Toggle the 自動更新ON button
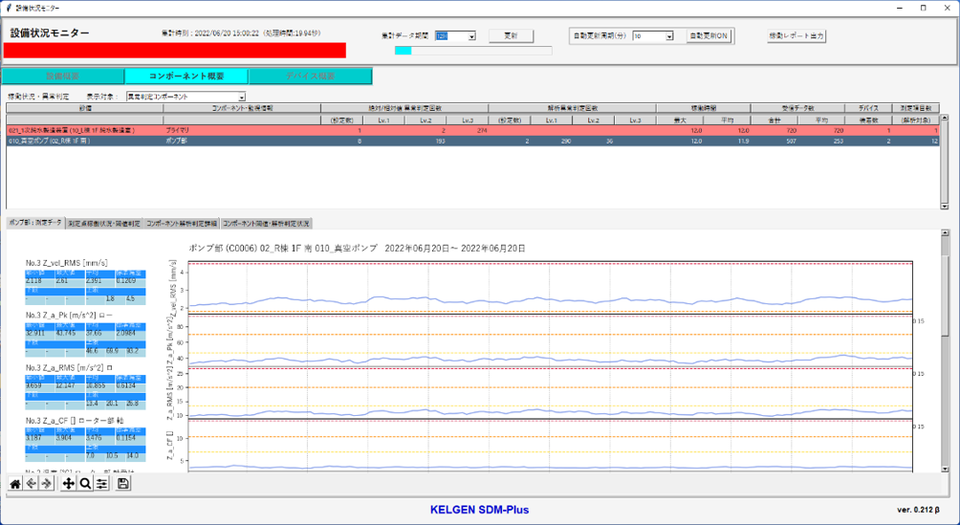Viewport: 960px width, 525px height. coord(708,36)
